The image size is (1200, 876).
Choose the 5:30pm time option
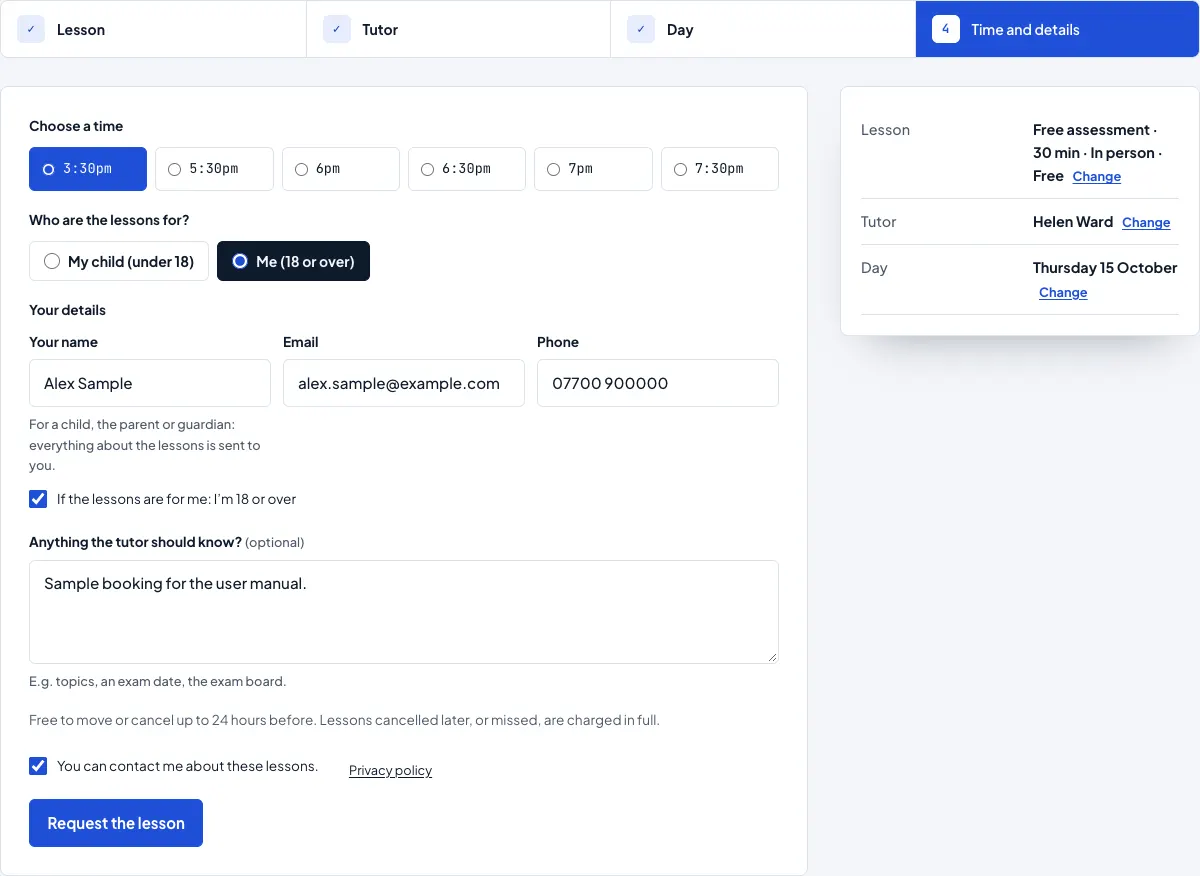pyautogui.click(x=214, y=169)
